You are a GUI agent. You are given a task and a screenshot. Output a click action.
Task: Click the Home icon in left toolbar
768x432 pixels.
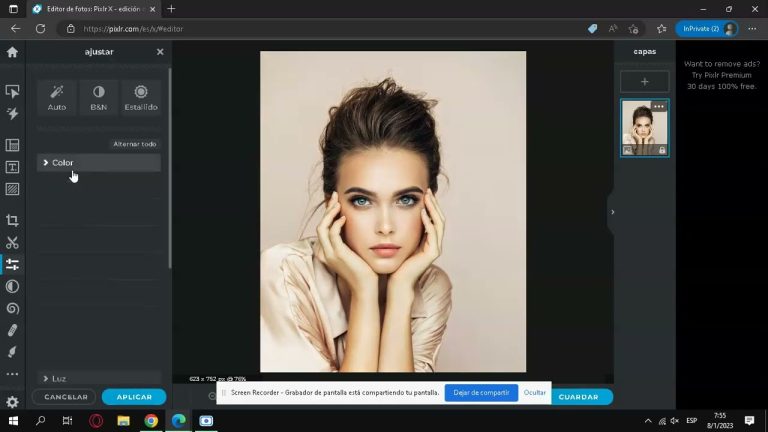(x=12, y=52)
